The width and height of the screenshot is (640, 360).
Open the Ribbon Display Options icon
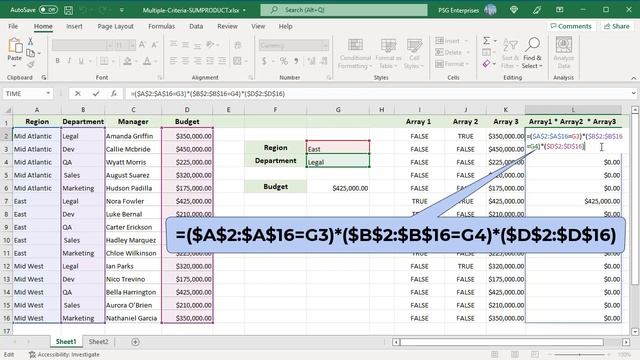point(560,10)
